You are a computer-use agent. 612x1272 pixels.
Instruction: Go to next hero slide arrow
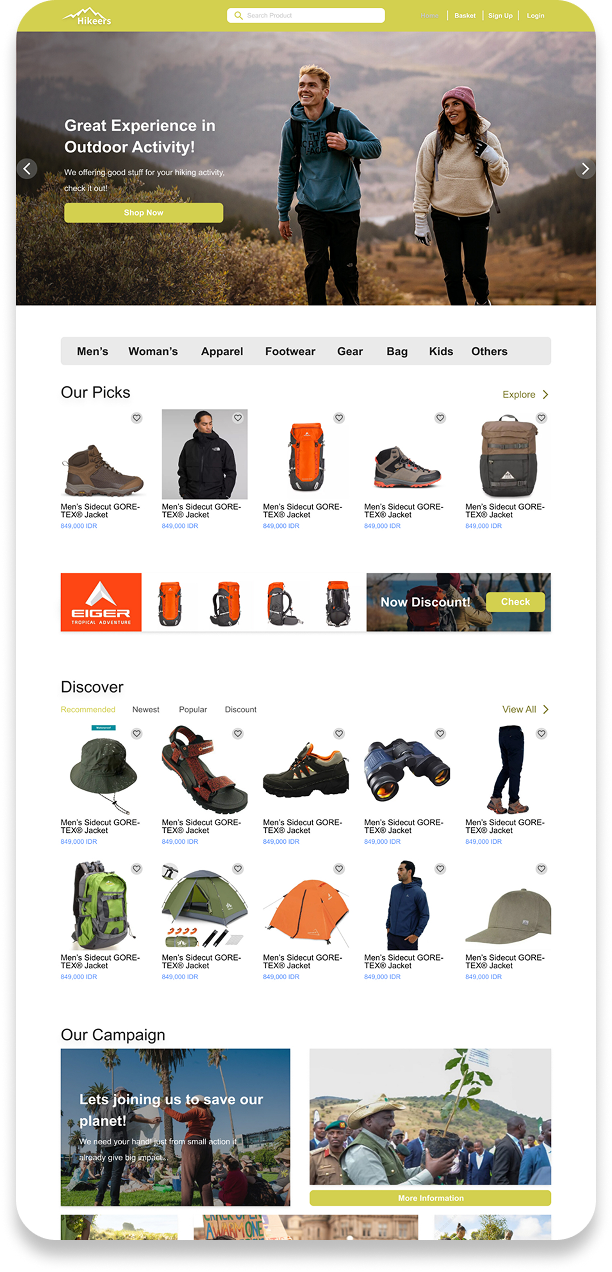click(585, 169)
